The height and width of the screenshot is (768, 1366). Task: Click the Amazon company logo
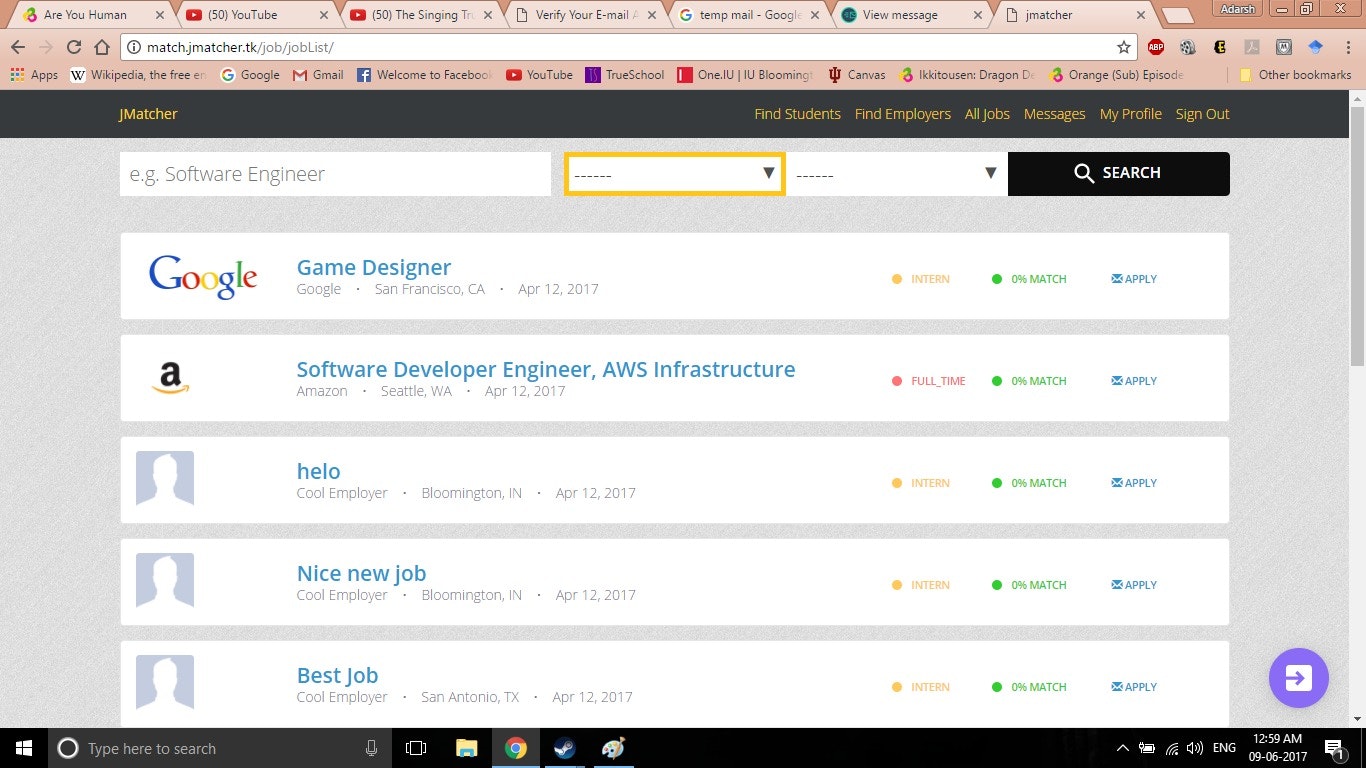click(x=171, y=378)
